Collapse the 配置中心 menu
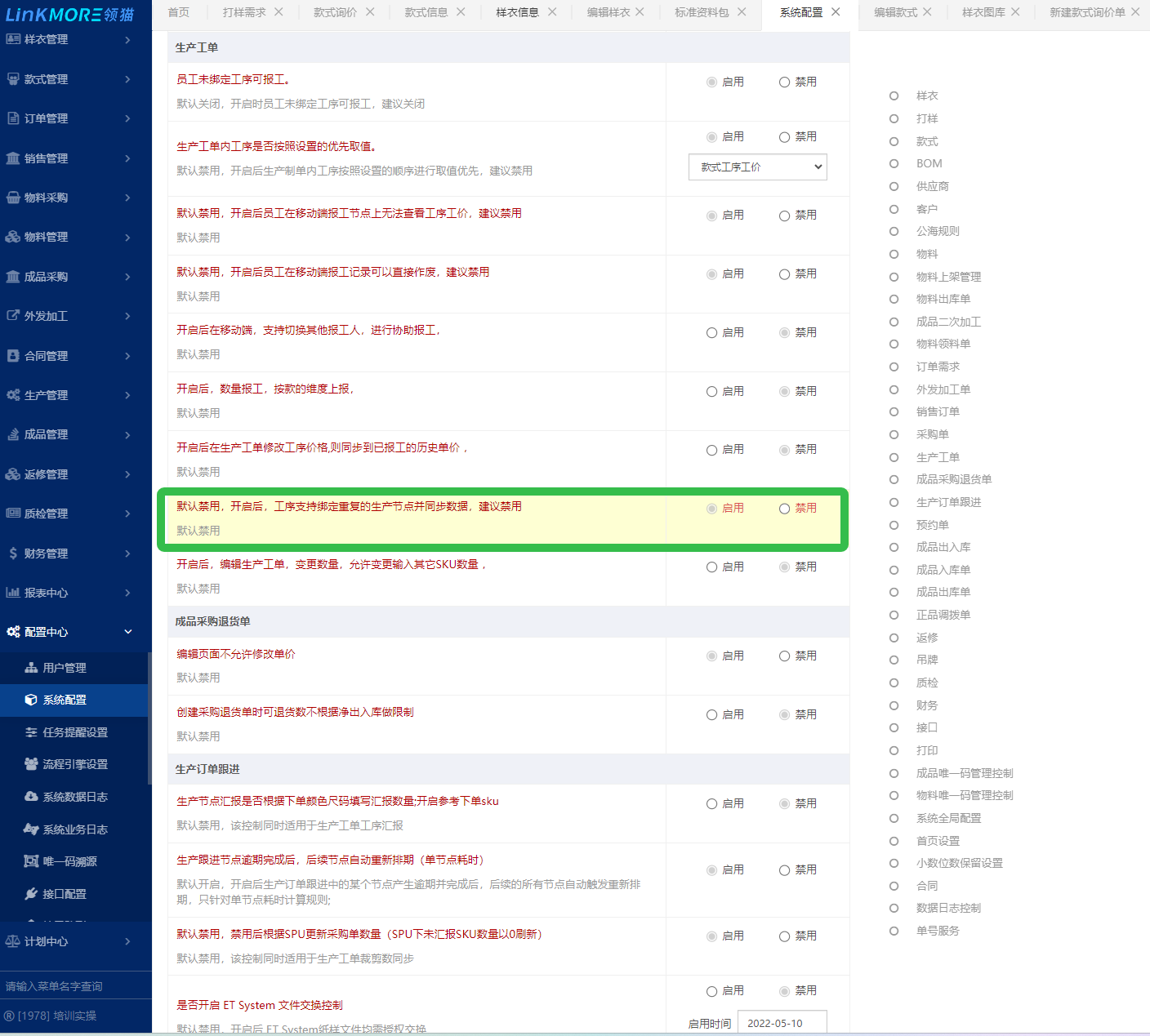Viewport: 1150px width, 1036px height. point(127,632)
